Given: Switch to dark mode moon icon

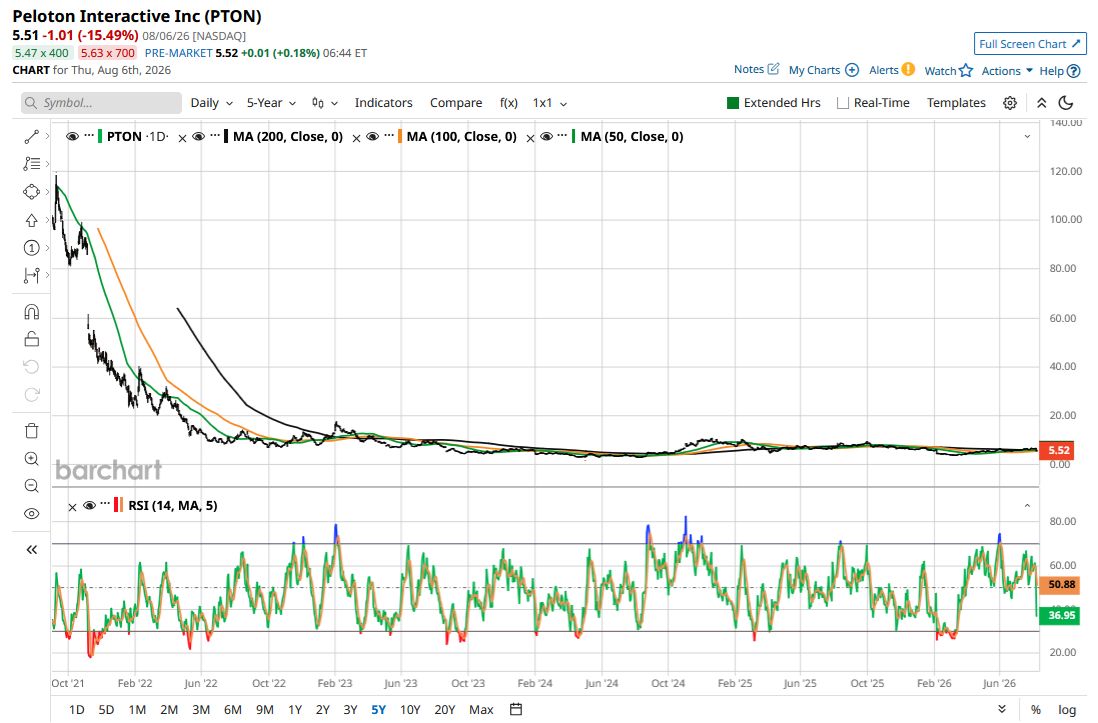Looking at the screenshot, I should tap(1066, 103).
